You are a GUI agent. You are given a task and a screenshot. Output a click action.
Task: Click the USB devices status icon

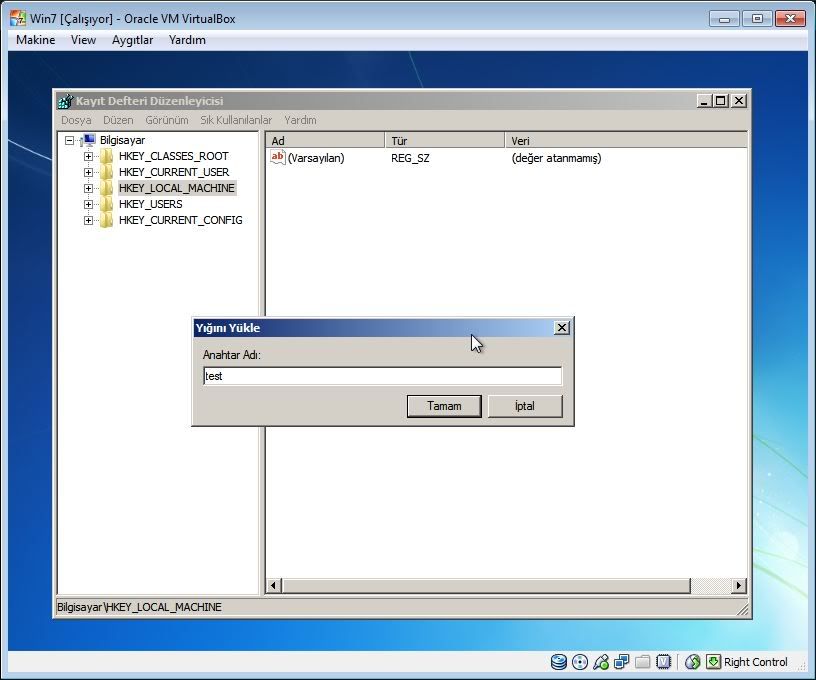(x=601, y=662)
